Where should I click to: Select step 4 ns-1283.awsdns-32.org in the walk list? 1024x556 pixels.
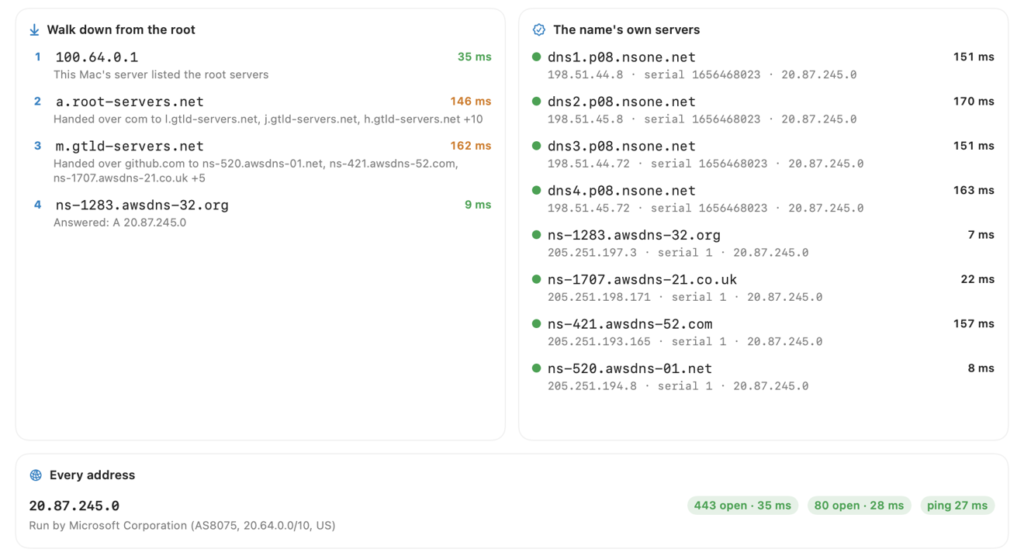[x=142, y=205]
